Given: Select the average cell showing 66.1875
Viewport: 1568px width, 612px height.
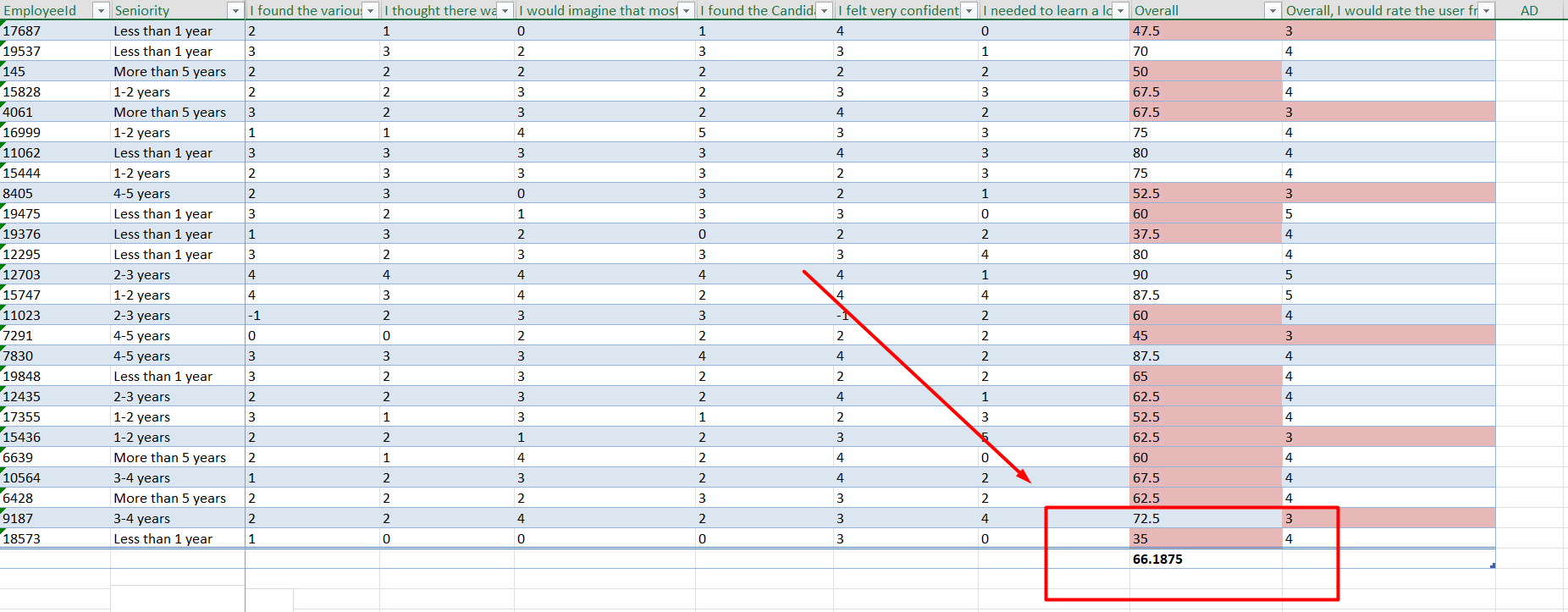Looking at the screenshot, I should point(1157,560).
